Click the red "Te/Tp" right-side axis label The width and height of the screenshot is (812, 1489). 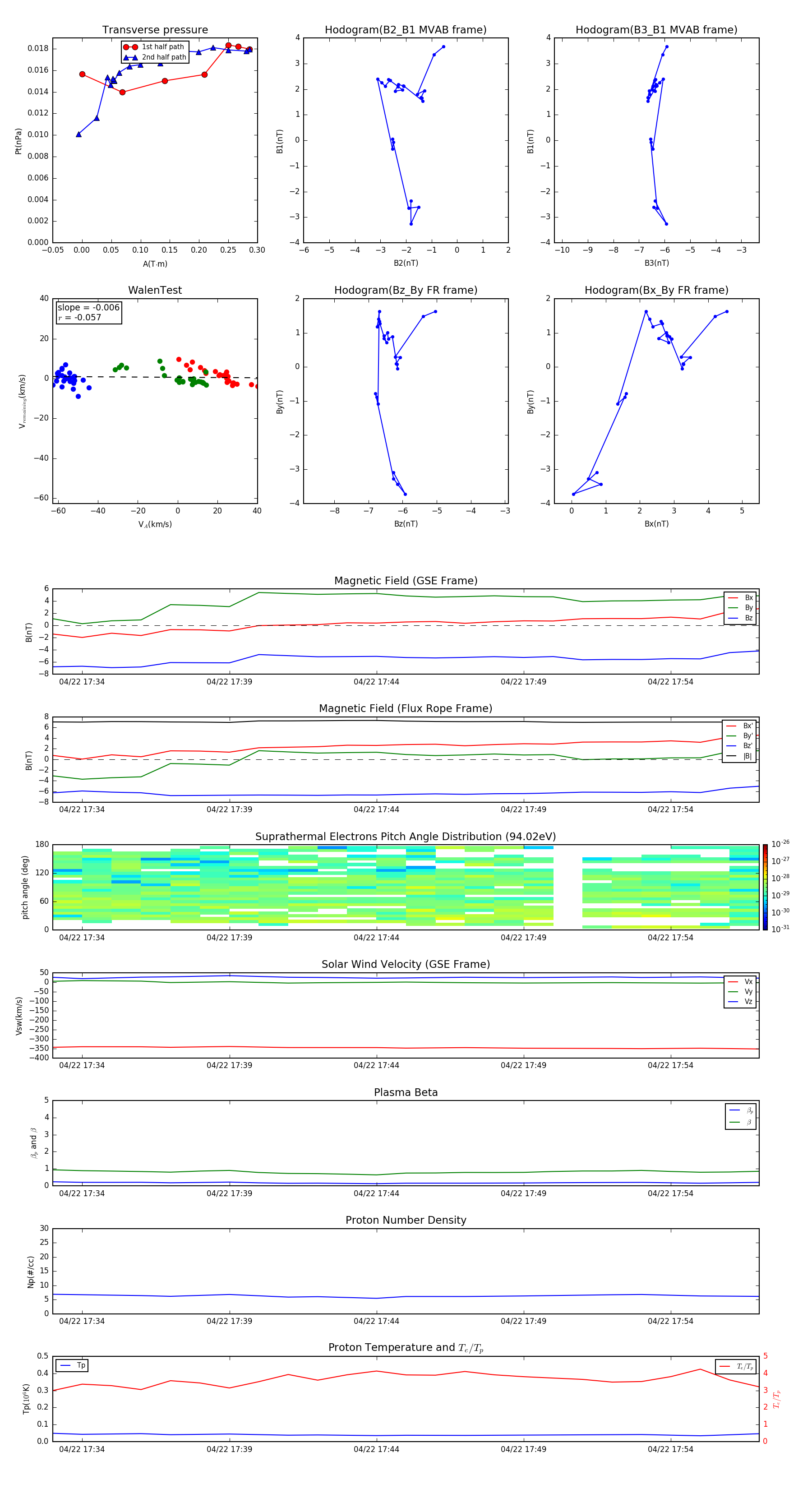click(777, 1399)
